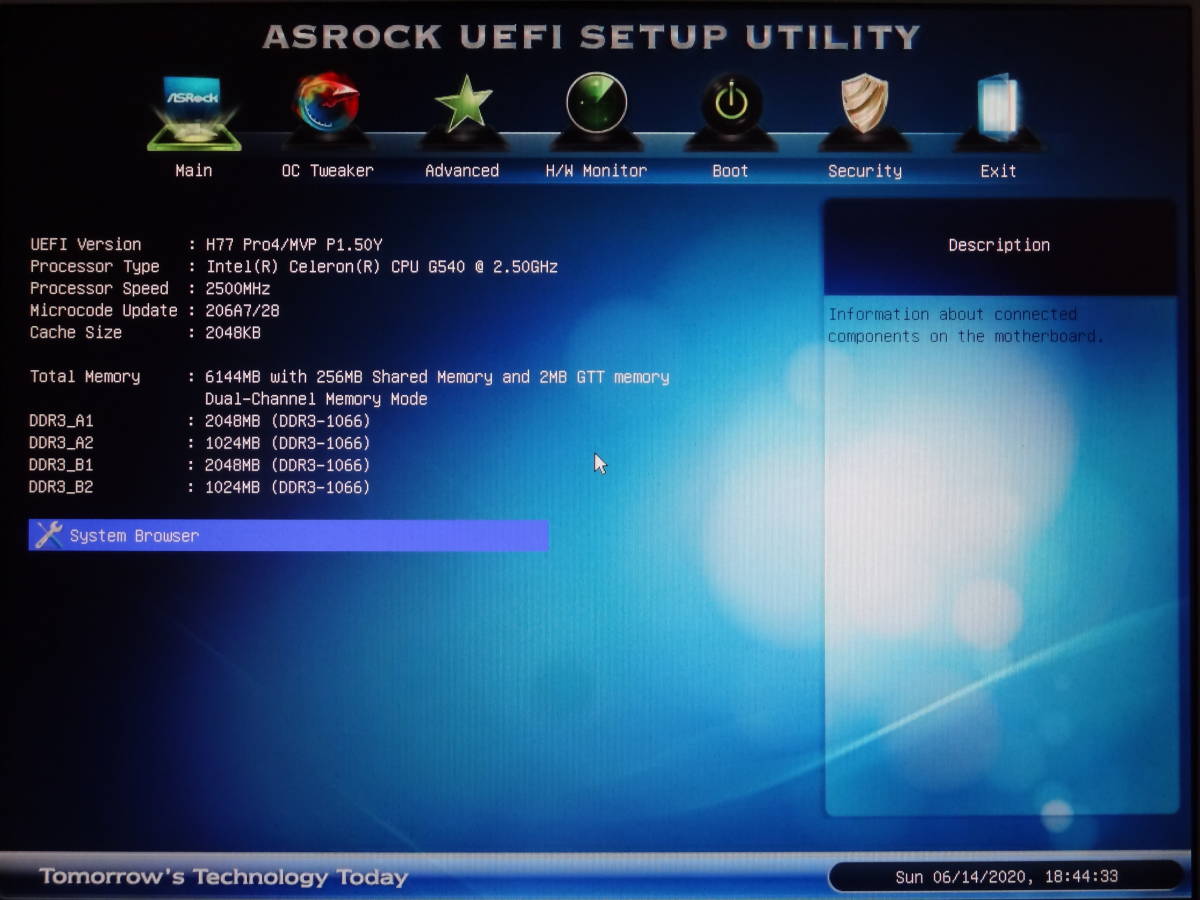Click the 'Information about connected components' description text

coord(966,325)
